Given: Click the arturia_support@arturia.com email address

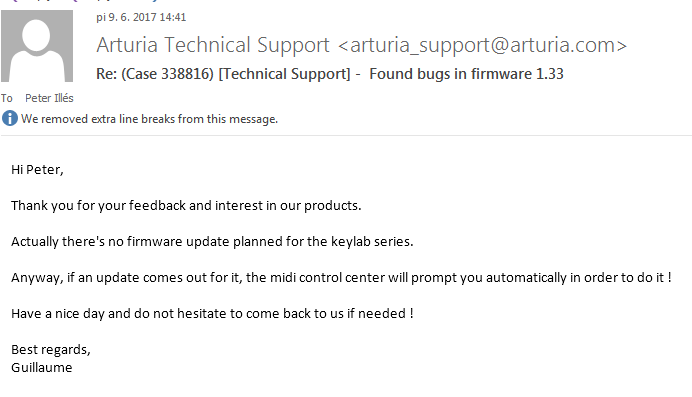Looking at the screenshot, I should [482, 45].
